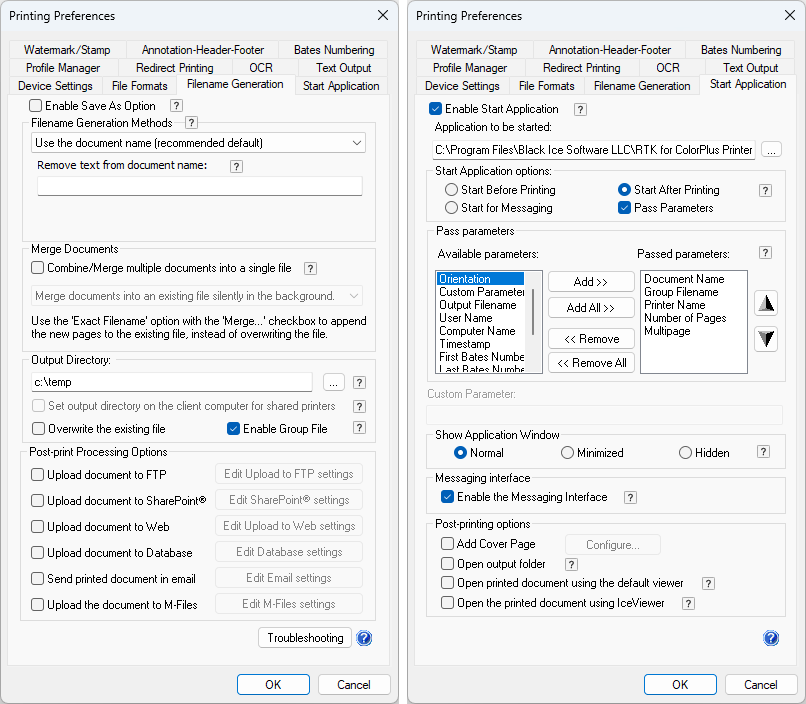Browse for the output directory folder
The height and width of the screenshot is (704, 806).
(334, 382)
